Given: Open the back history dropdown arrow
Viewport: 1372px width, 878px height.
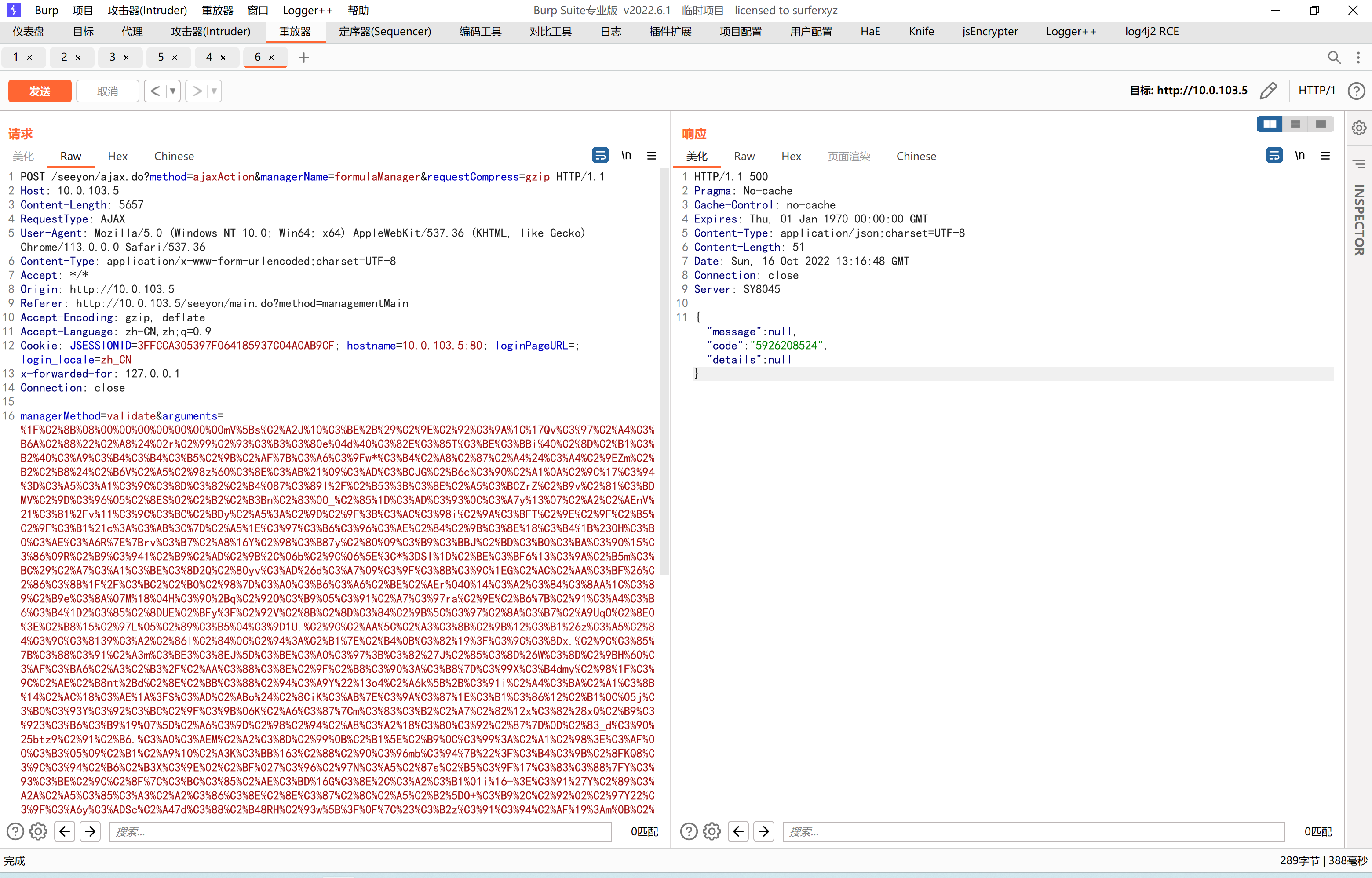Looking at the screenshot, I should click(173, 91).
